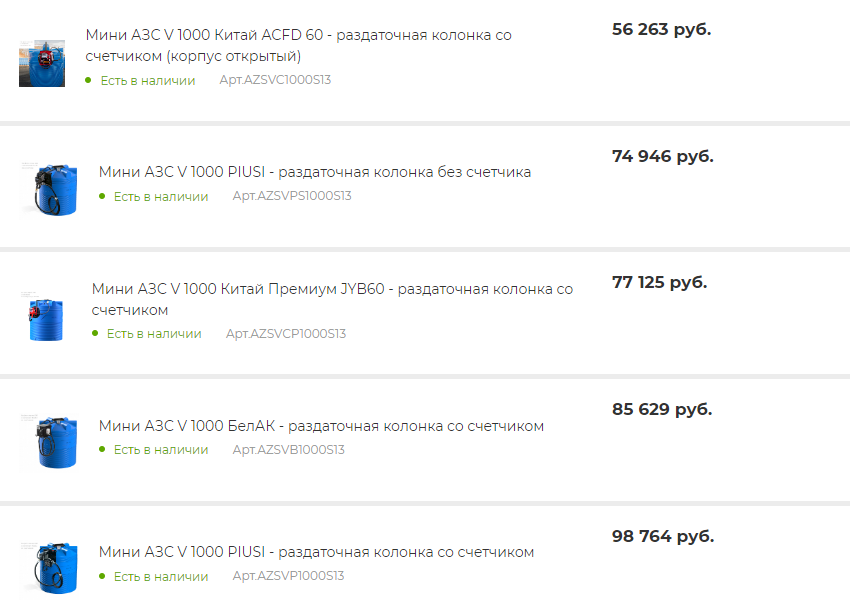Open the Китай Премиум JYB60 product thumbnail
This screenshot has width=850, height=612.
42,317
